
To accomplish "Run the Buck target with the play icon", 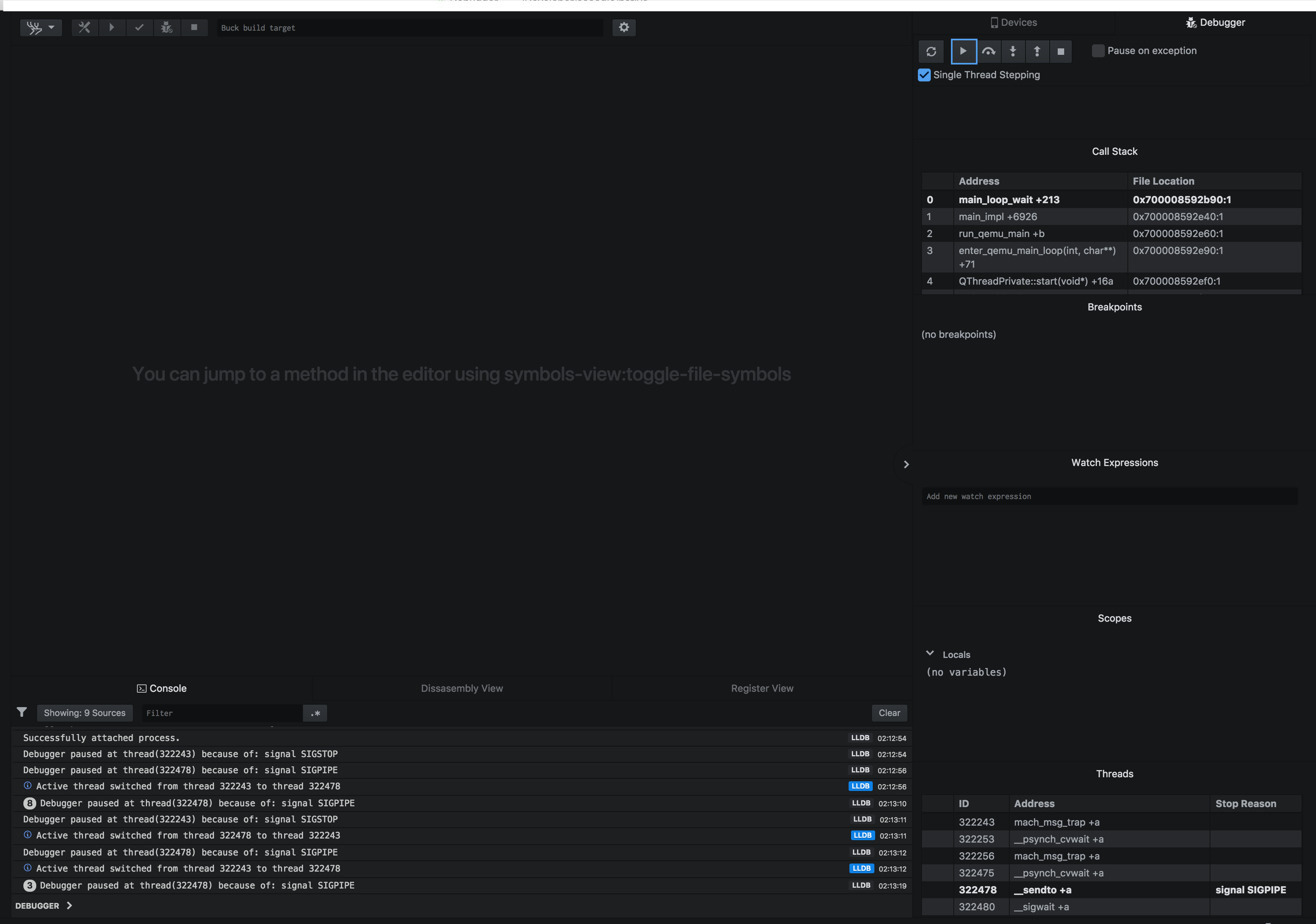I will tap(112, 27).
